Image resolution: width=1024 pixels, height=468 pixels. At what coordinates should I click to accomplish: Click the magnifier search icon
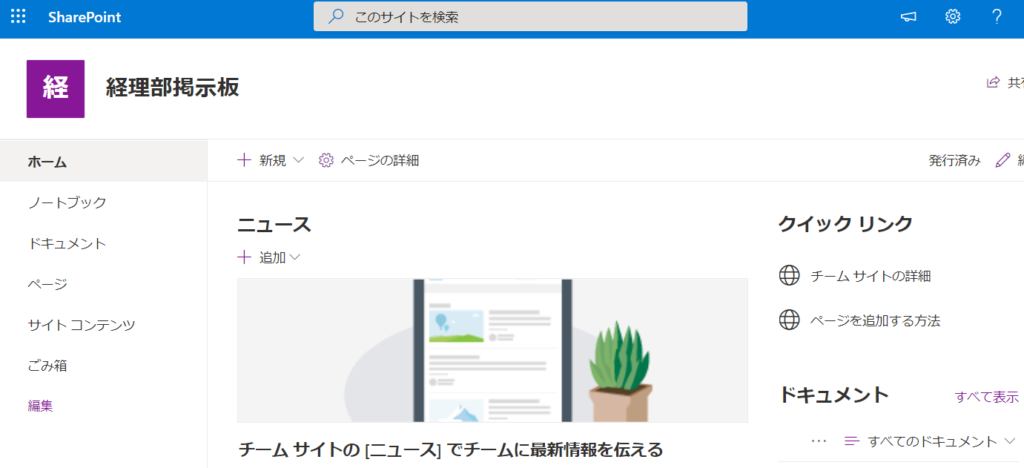click(x=336, y=17)
